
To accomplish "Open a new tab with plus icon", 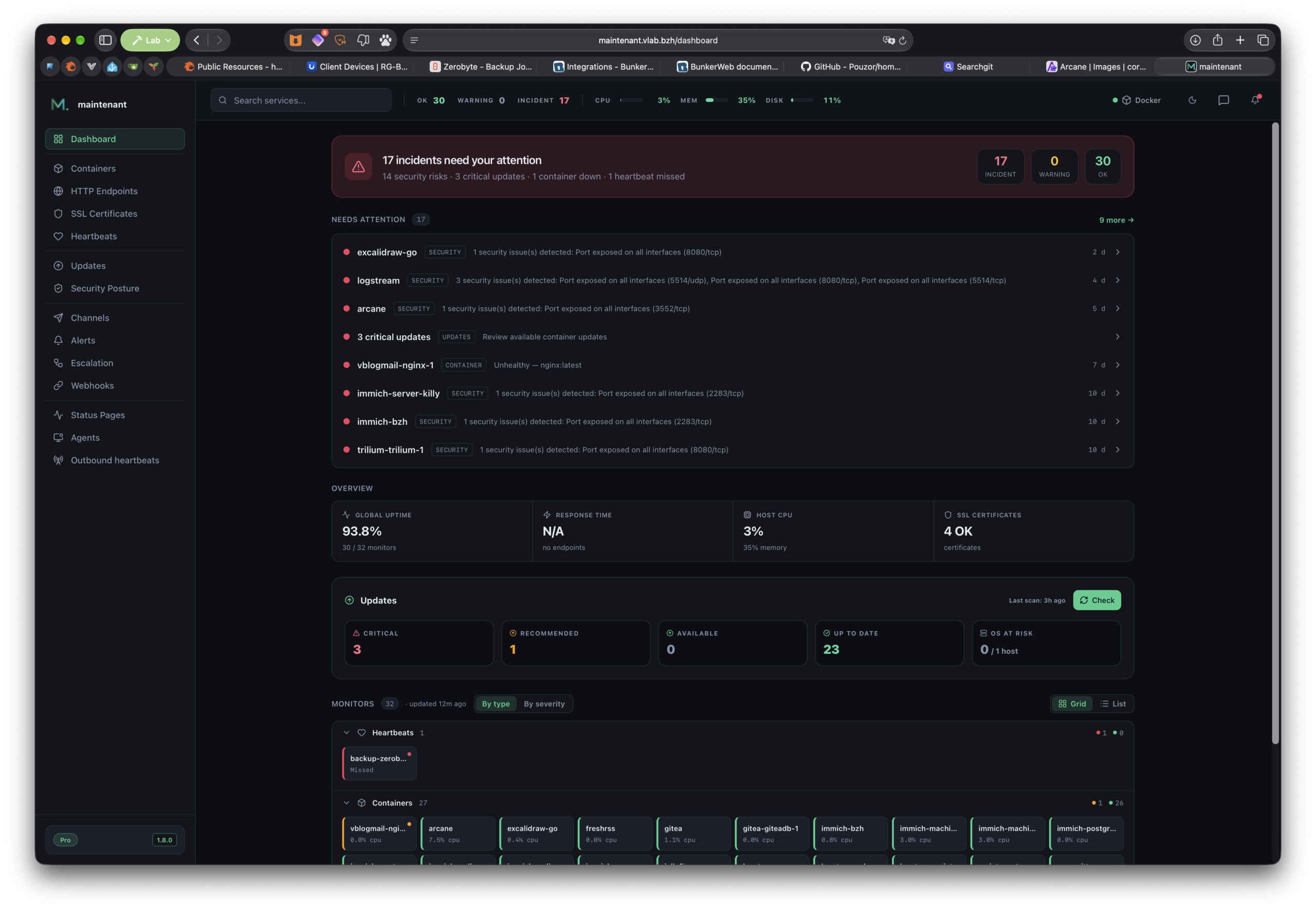I will click(x=1240, y=40).
